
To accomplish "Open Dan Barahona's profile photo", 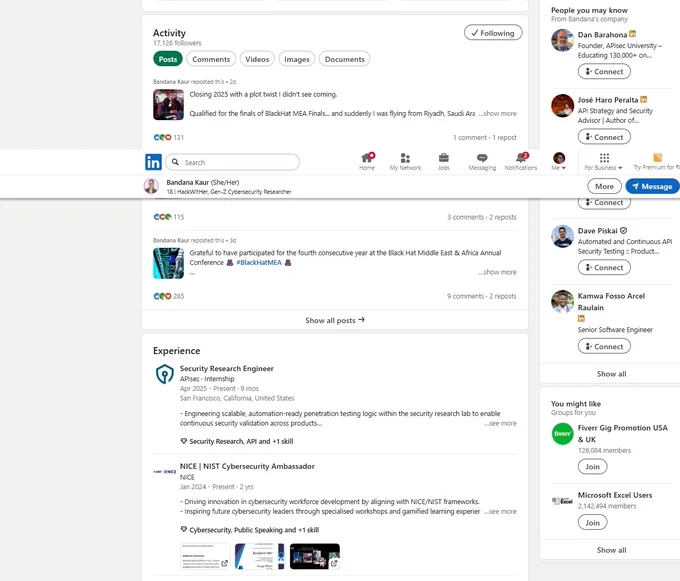I will tap(562, 40).
